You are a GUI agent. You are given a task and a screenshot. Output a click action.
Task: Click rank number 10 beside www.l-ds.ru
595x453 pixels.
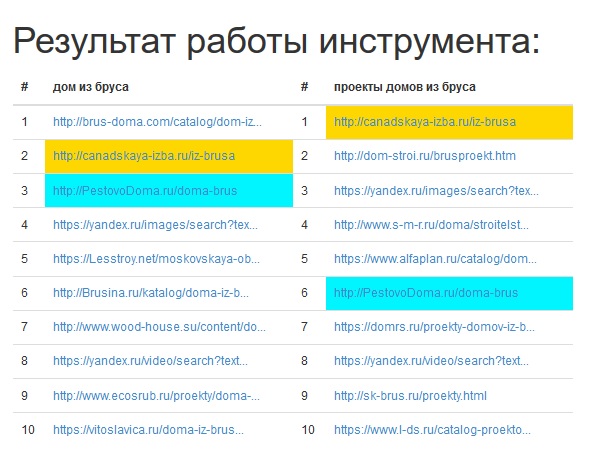tap(308, 430)
